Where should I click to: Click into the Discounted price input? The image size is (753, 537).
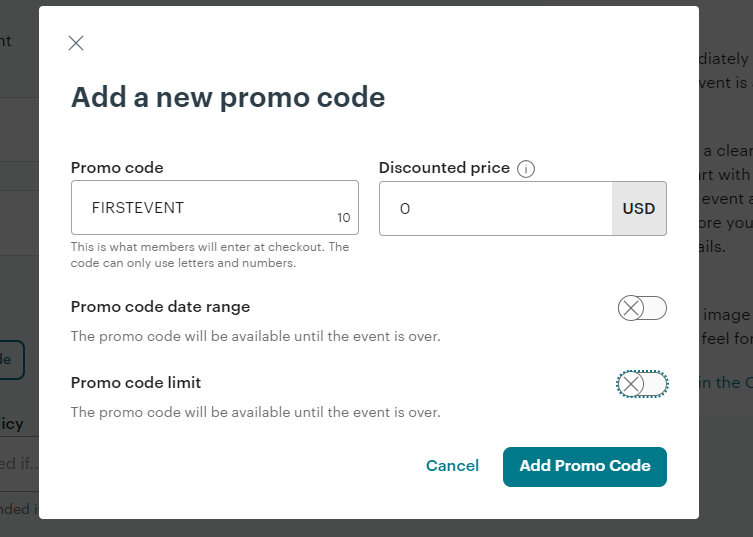point(496,208)
